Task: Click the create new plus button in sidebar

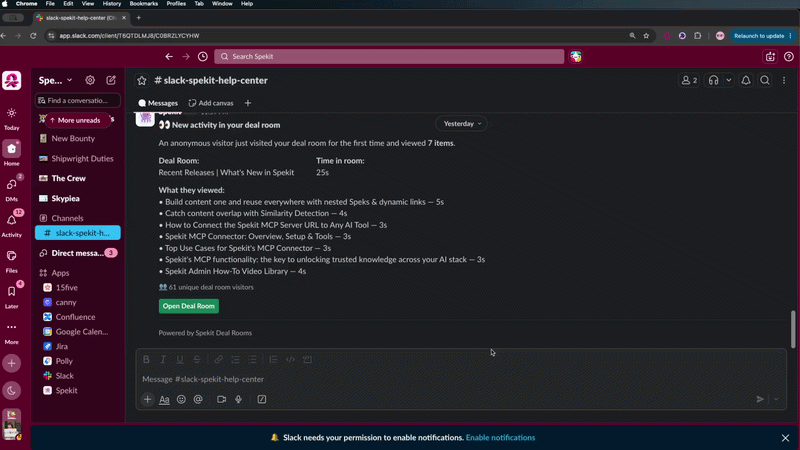Action: (11, 364)
